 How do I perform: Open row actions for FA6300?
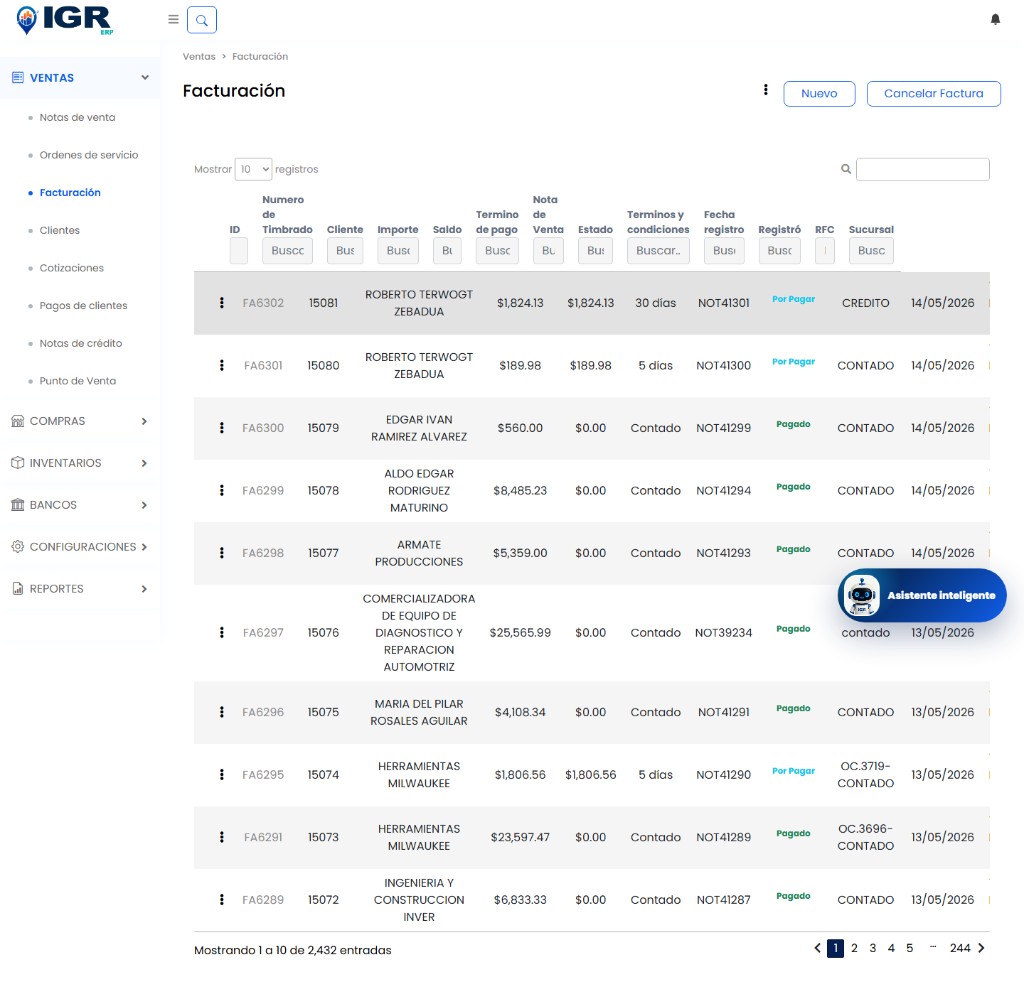coord(222,428)
